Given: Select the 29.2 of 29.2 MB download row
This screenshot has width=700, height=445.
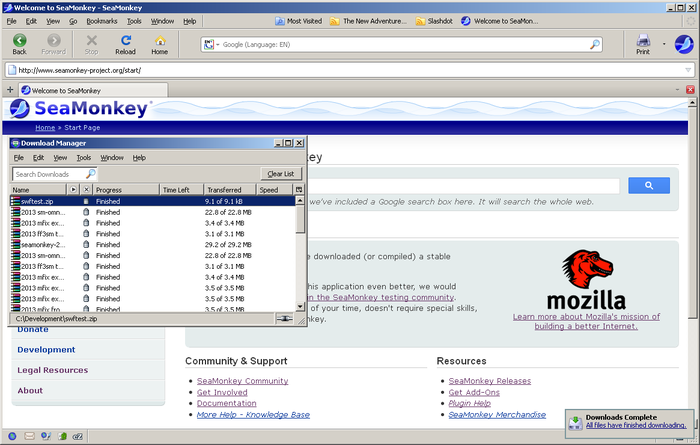Looking at the screenshot, I should coord(153,245).
